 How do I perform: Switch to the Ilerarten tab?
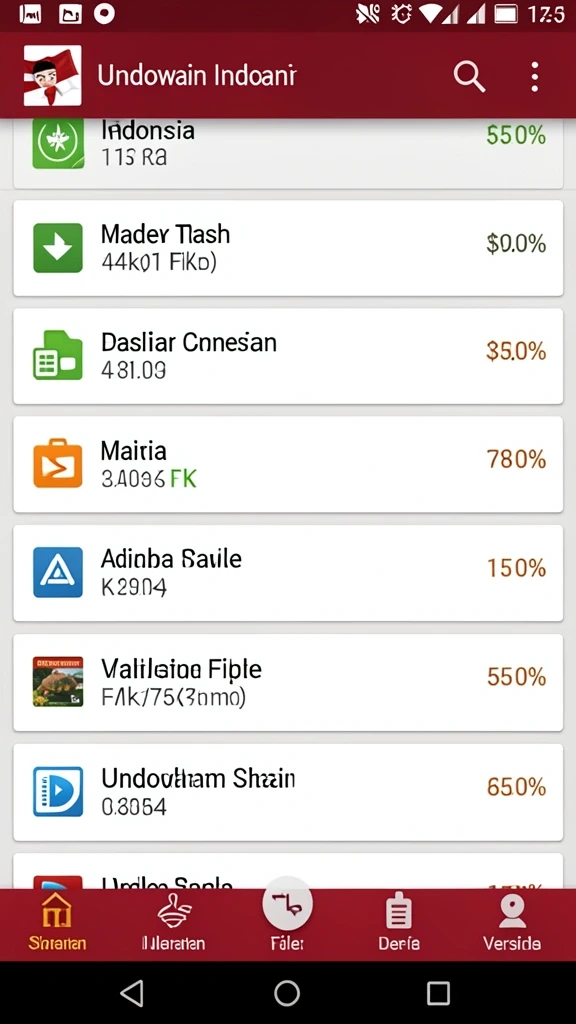pos(174,922)
